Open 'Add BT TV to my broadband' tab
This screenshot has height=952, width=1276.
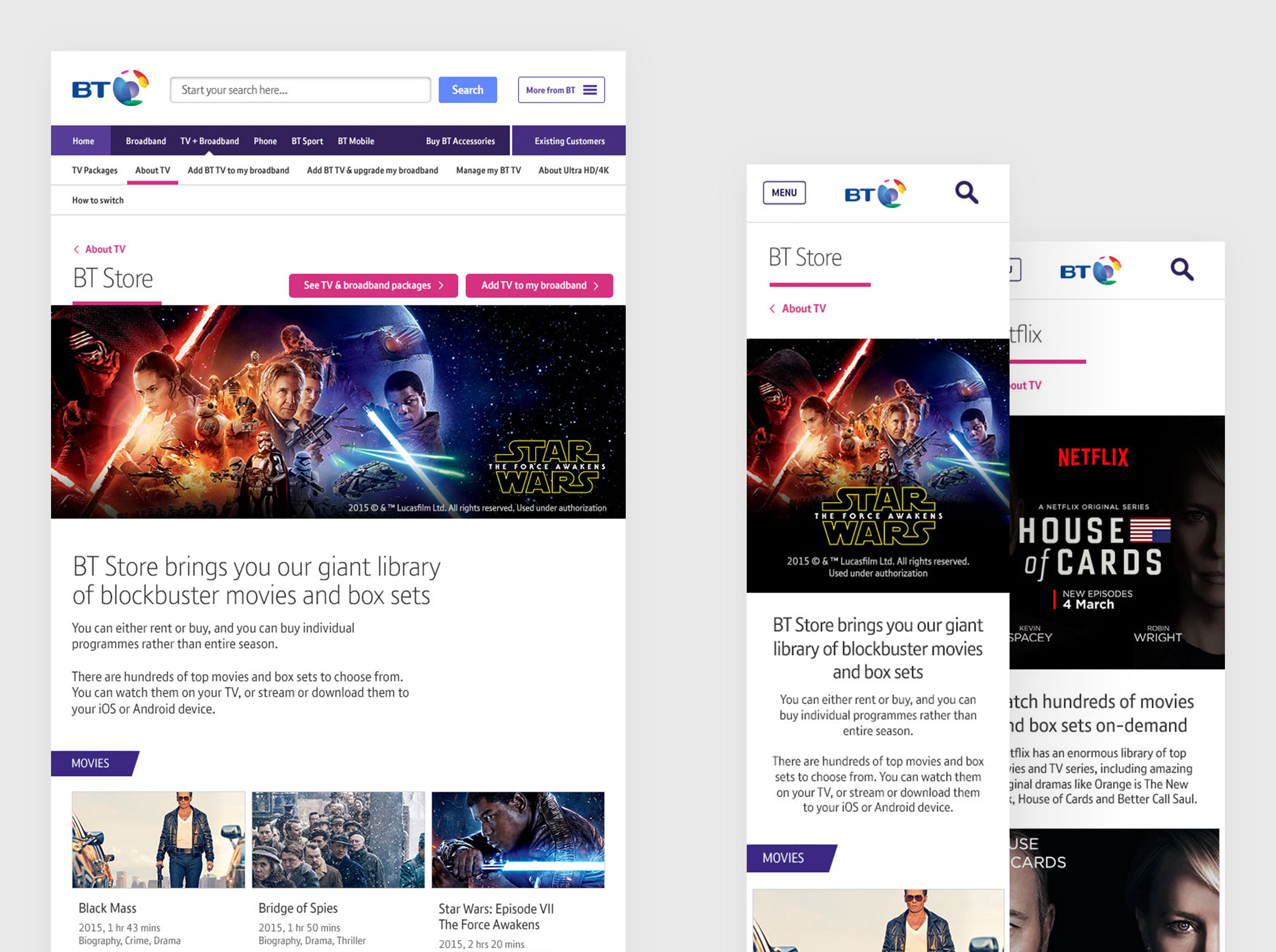pos(238,170)
